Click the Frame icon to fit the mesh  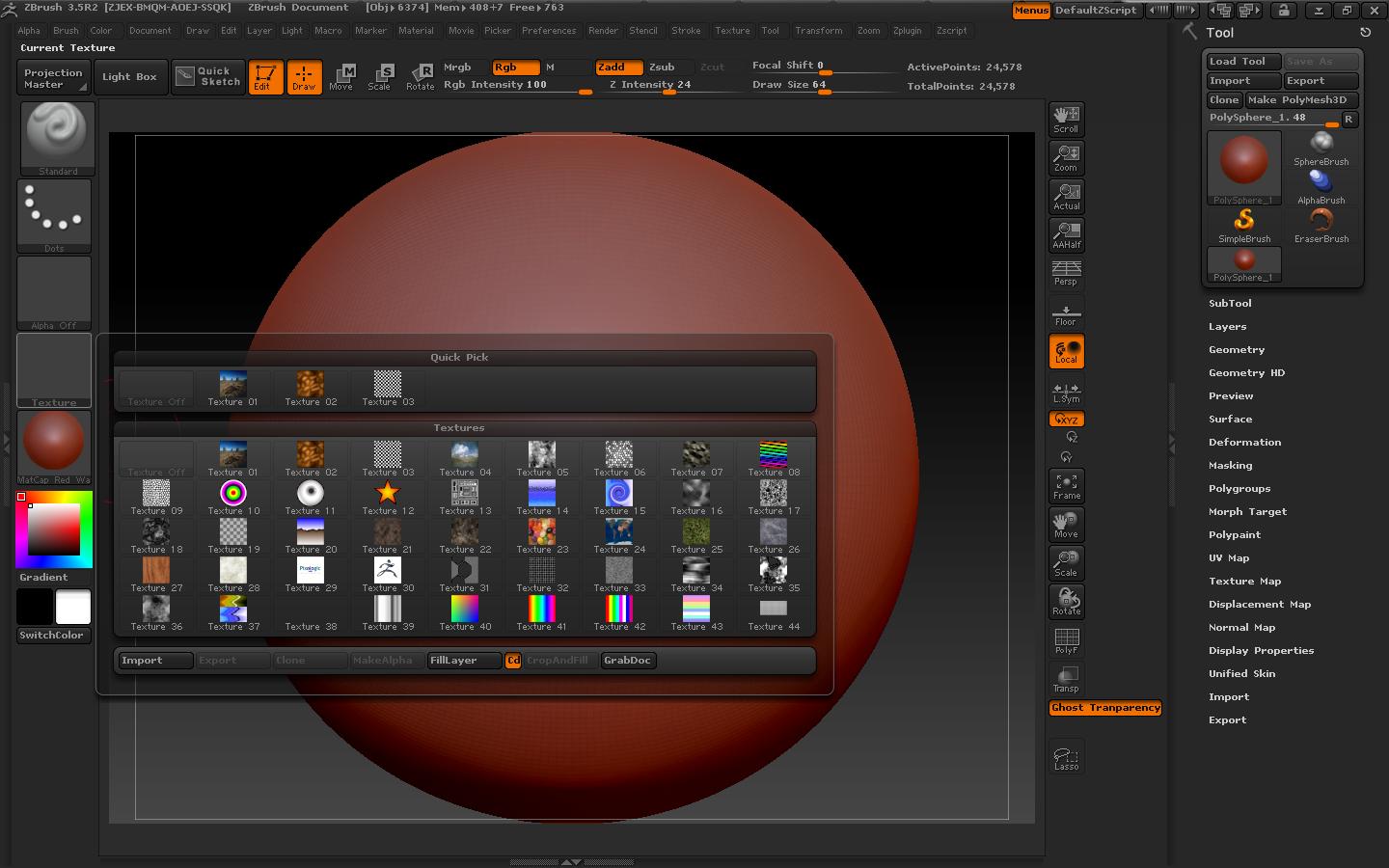click(1066, 485)
